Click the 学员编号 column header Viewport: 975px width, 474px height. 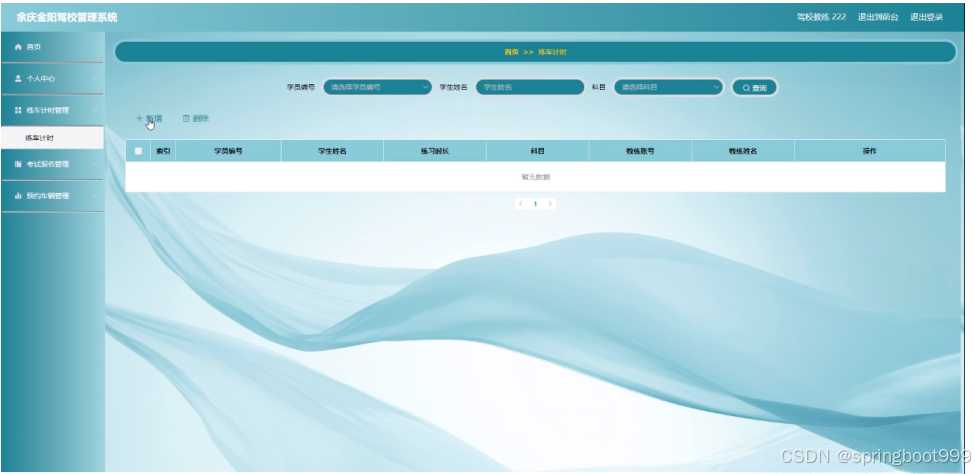[x=228, y=151]
